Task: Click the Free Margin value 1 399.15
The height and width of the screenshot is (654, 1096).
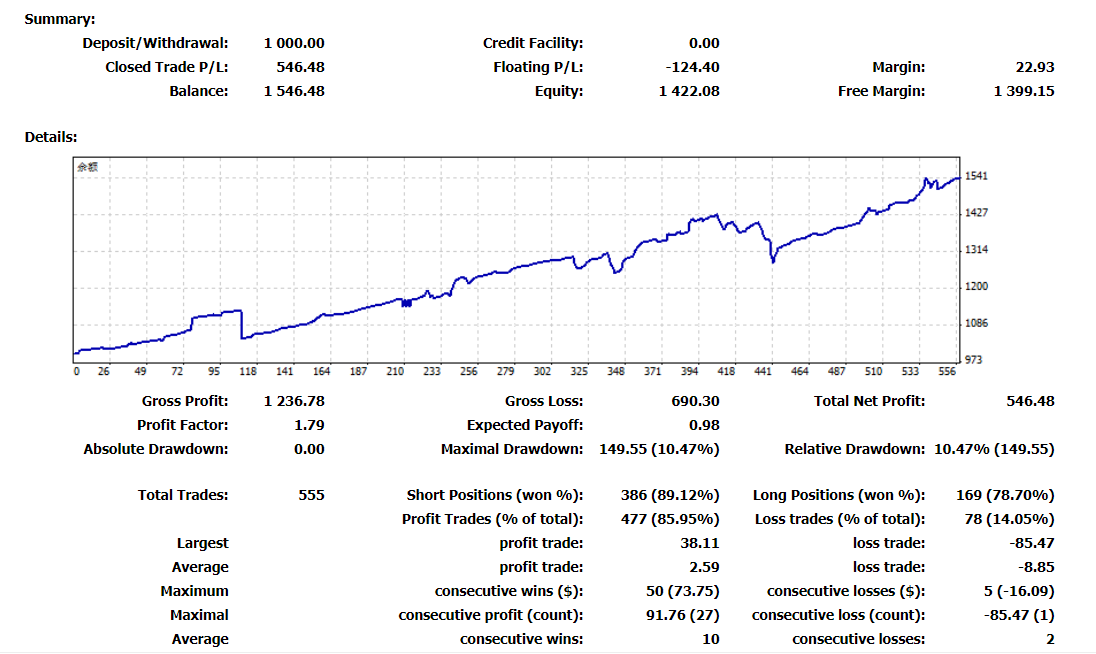Action: click(x=1024, y=91)
